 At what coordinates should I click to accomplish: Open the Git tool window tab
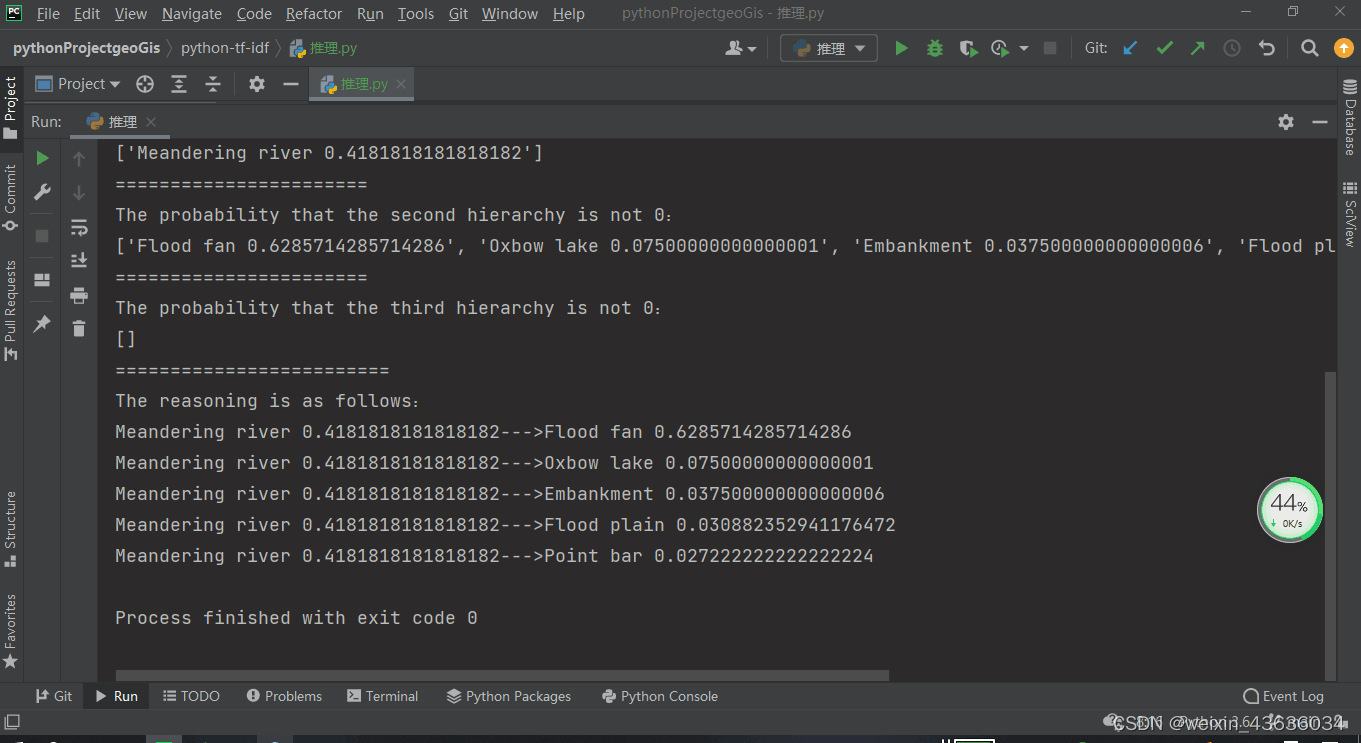(x=54, y=696)
